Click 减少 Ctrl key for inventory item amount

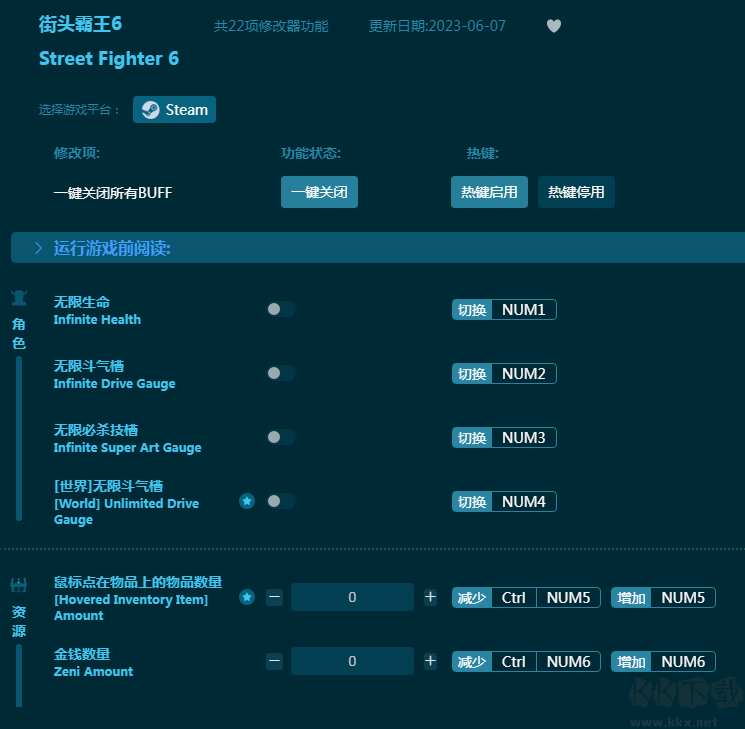(x=514, y=598)
